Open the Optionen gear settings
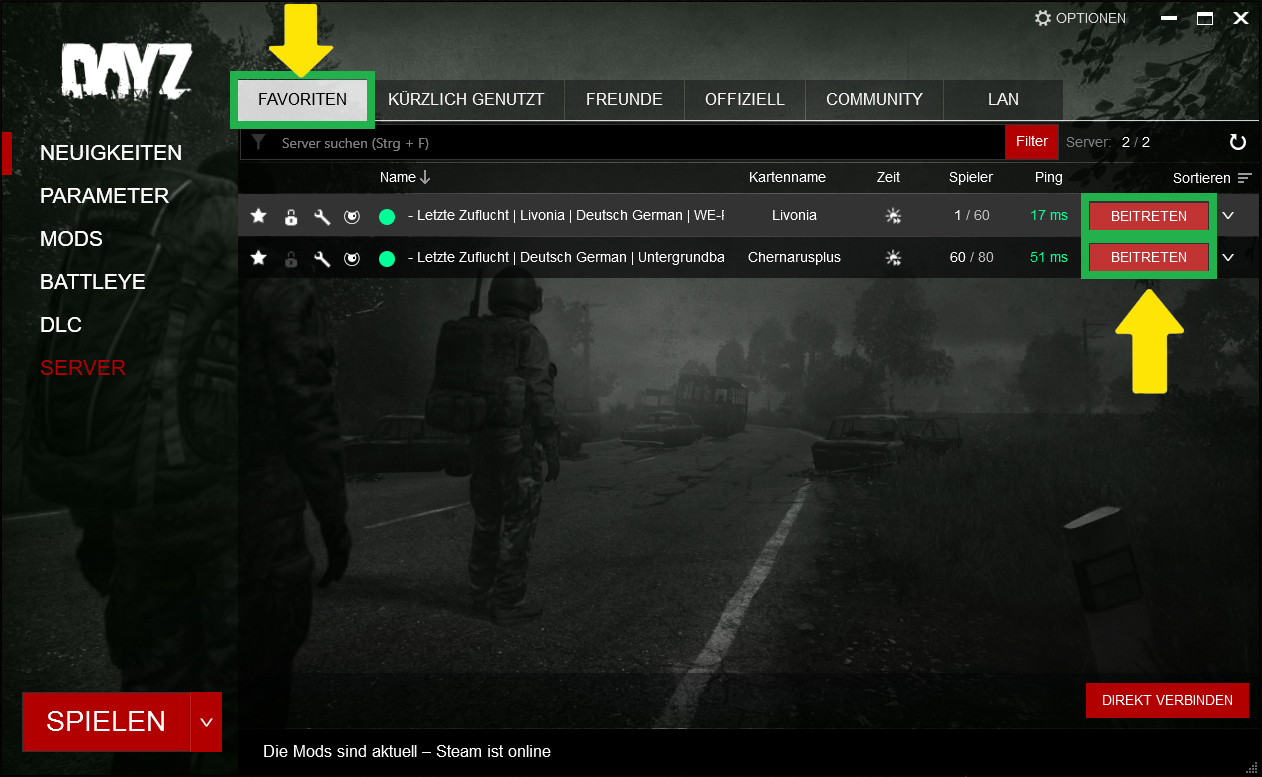This screenshot has height=777, width=1262. point(1080,18)
